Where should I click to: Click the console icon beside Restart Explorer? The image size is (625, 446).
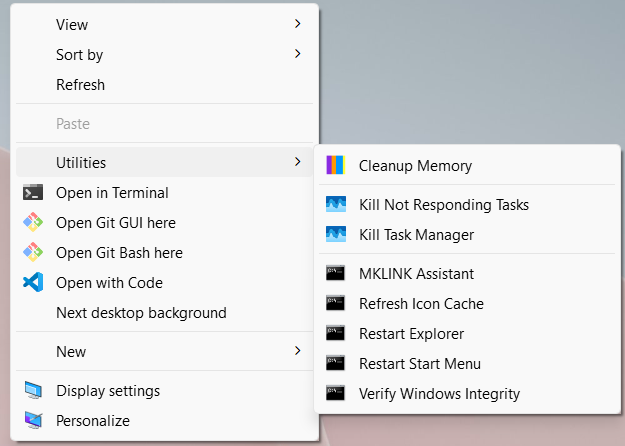click(335, 333)
